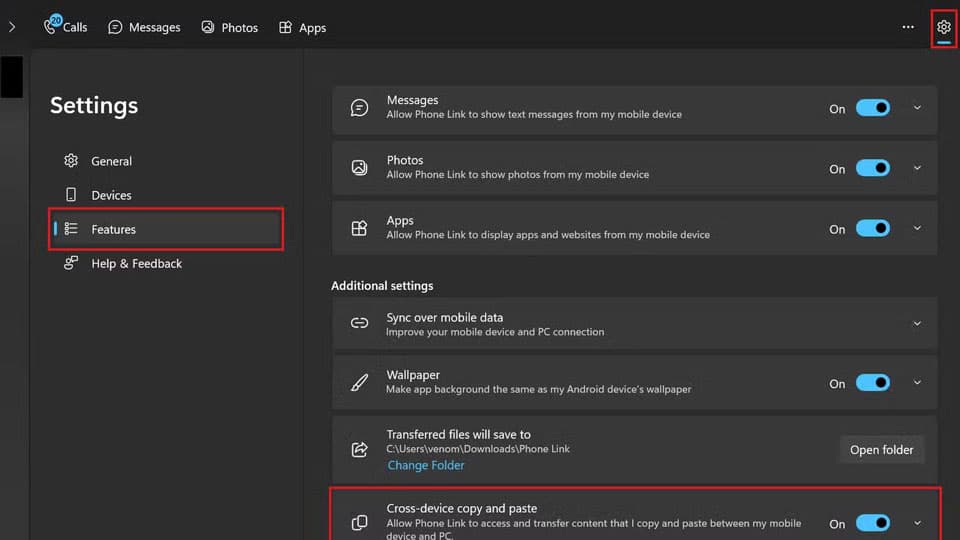Expand the left panel with the arrow

(12, 27)
